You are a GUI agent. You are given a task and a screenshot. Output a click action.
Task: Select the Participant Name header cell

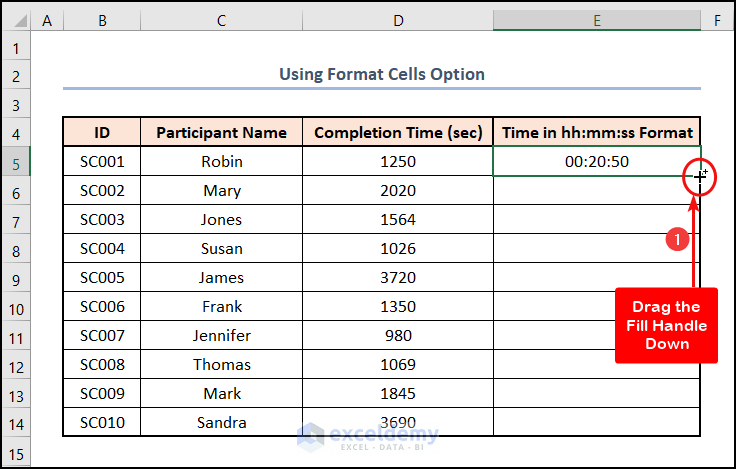(221, 132)
